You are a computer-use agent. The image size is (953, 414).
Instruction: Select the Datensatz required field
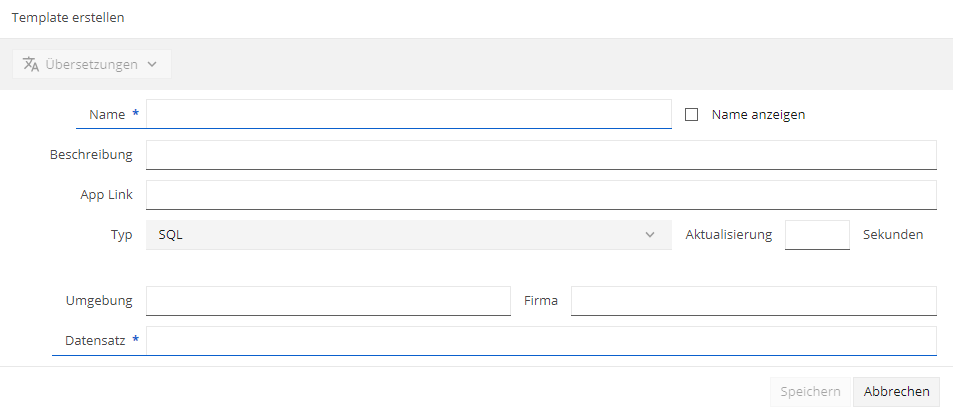point(541,340)
